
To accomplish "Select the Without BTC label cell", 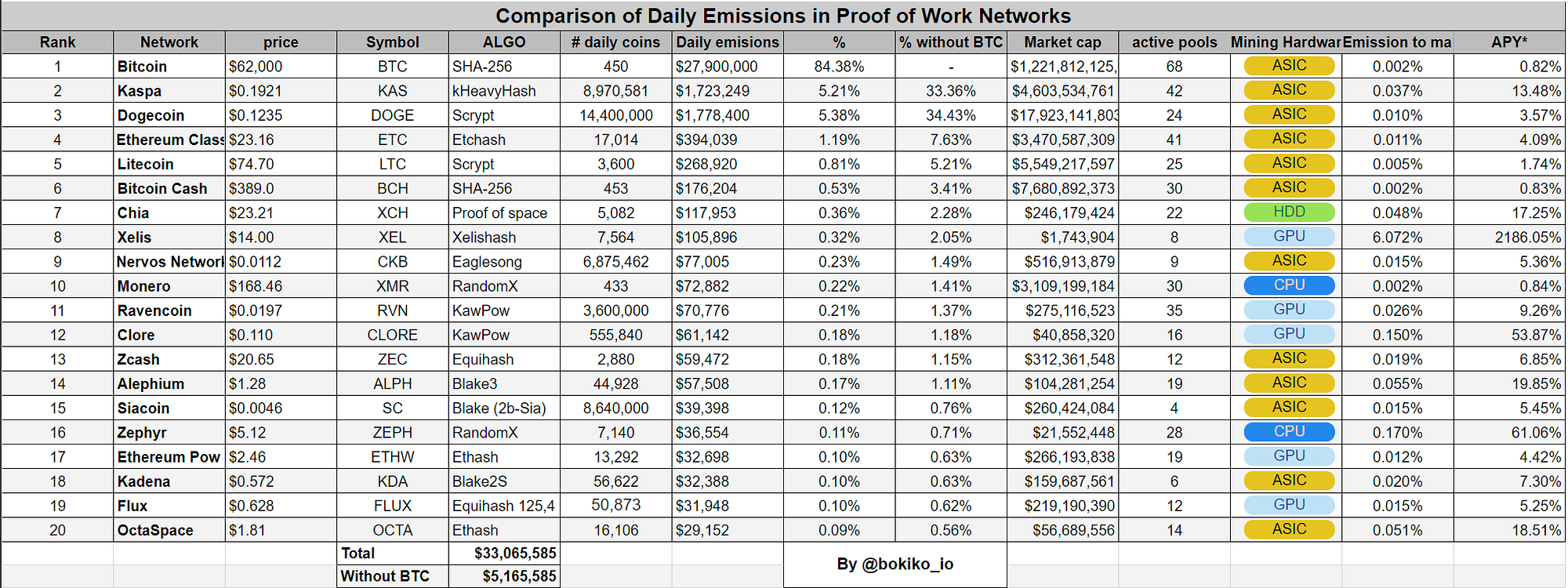I will point(392,576).
